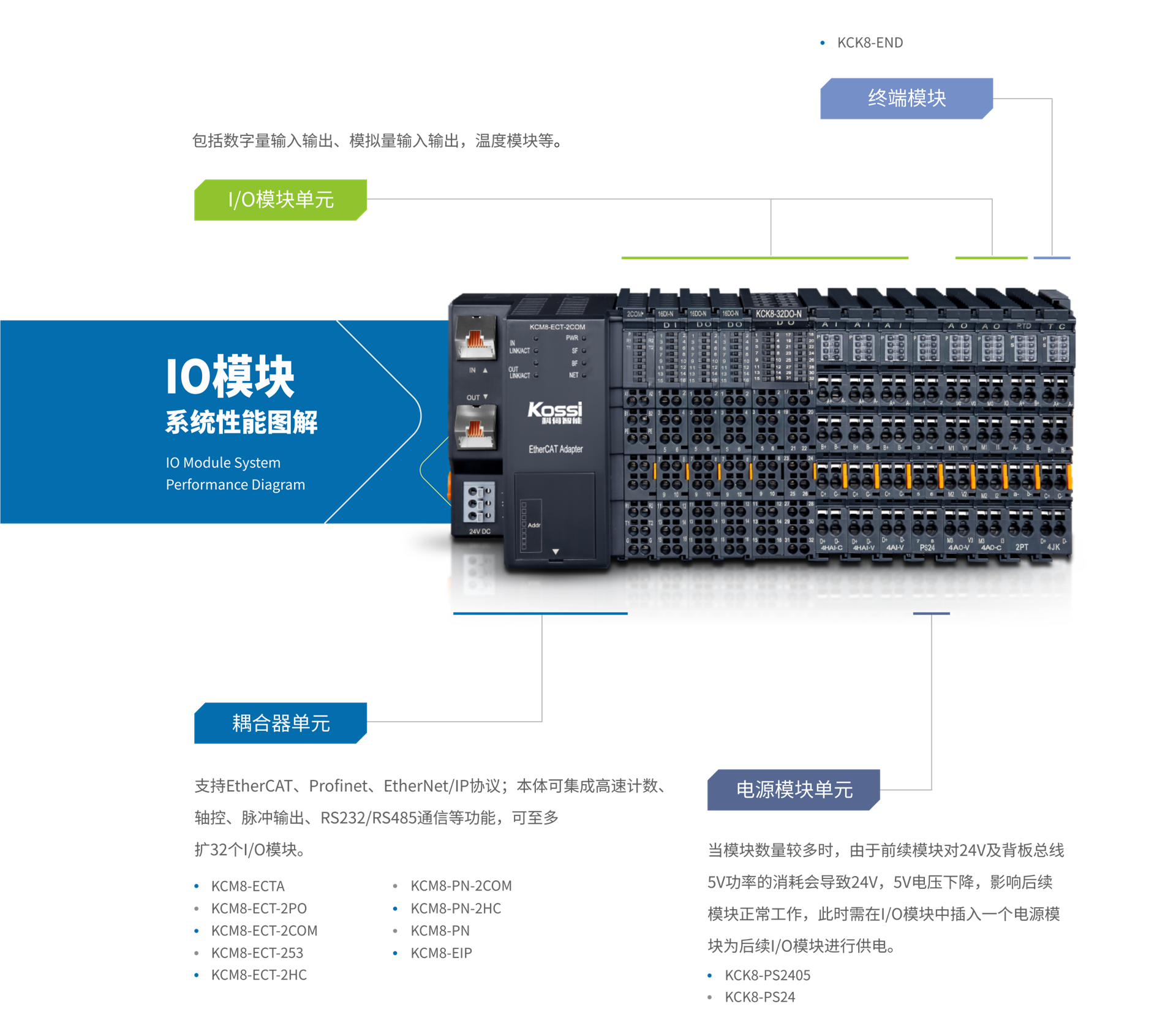Select the green I/O模块单元 label
Image resolution: width=1176 pixels, height=1031 pixels.
(281, 200)
